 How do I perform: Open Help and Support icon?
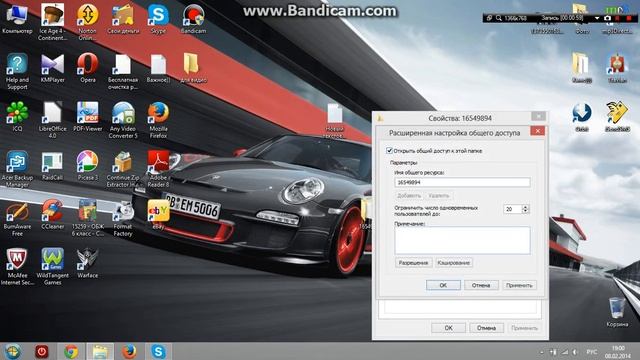pos(17,72)
